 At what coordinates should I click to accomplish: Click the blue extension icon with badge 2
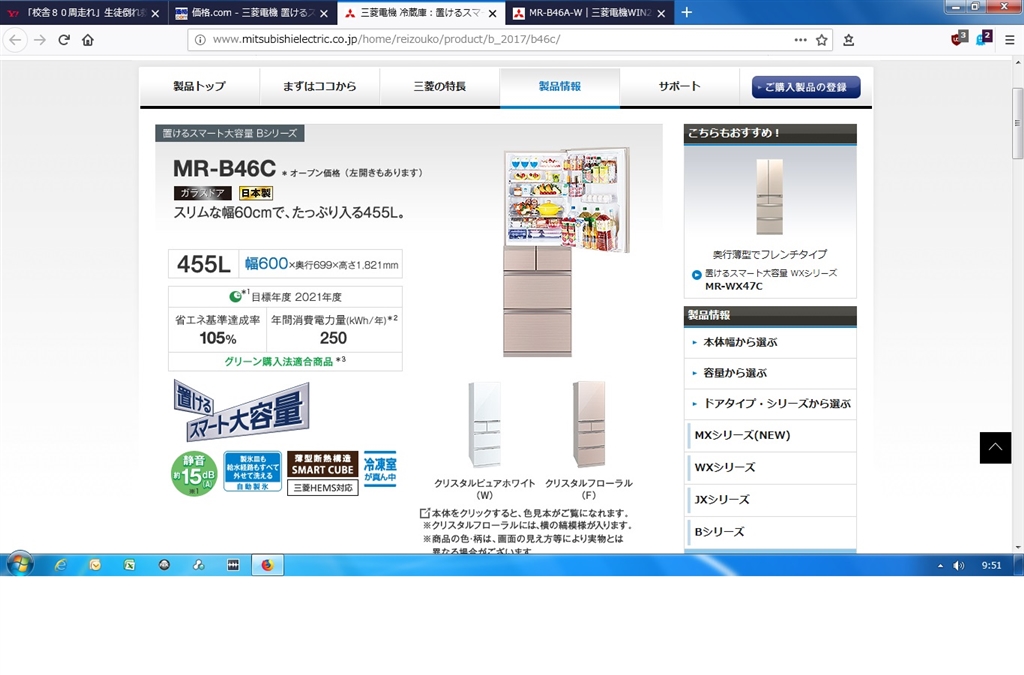point(984,39)
